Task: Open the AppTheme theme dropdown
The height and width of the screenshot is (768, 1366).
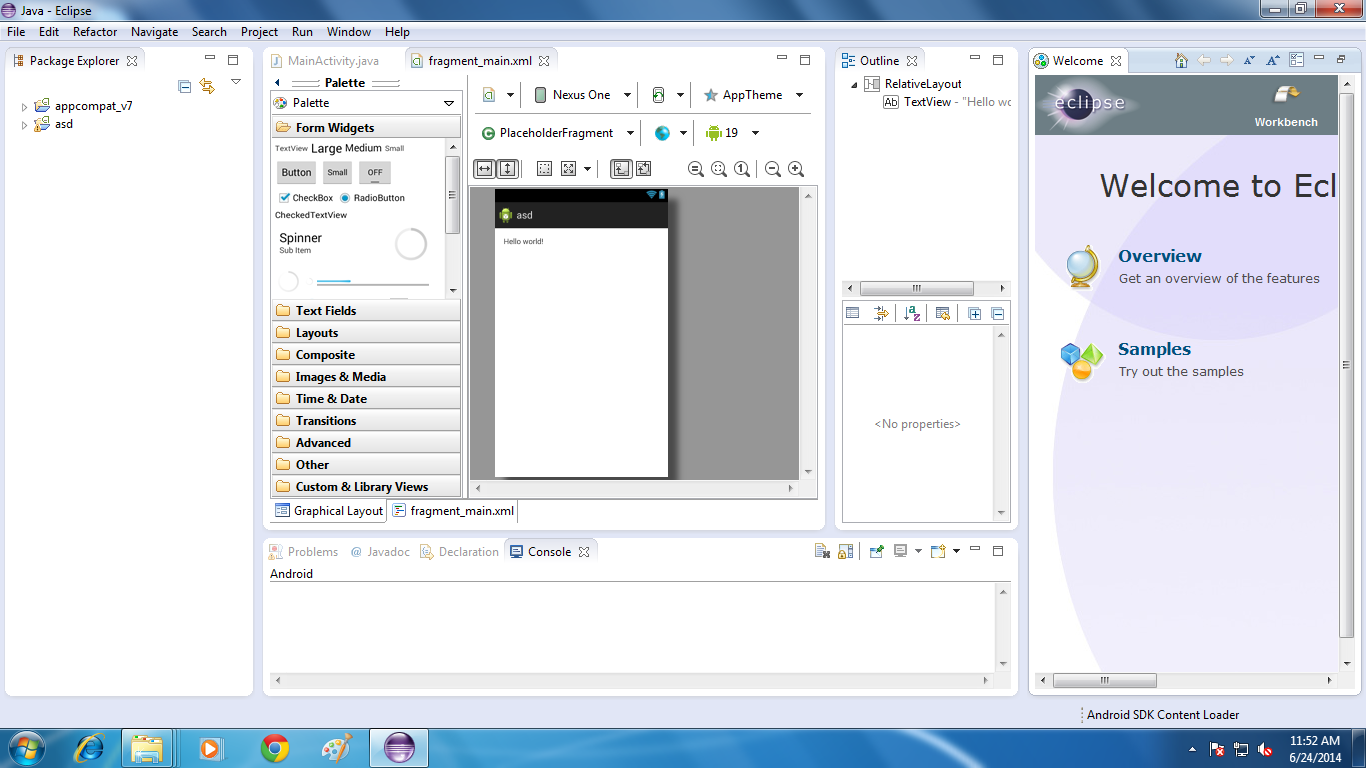Action: [x=754, y=95]
